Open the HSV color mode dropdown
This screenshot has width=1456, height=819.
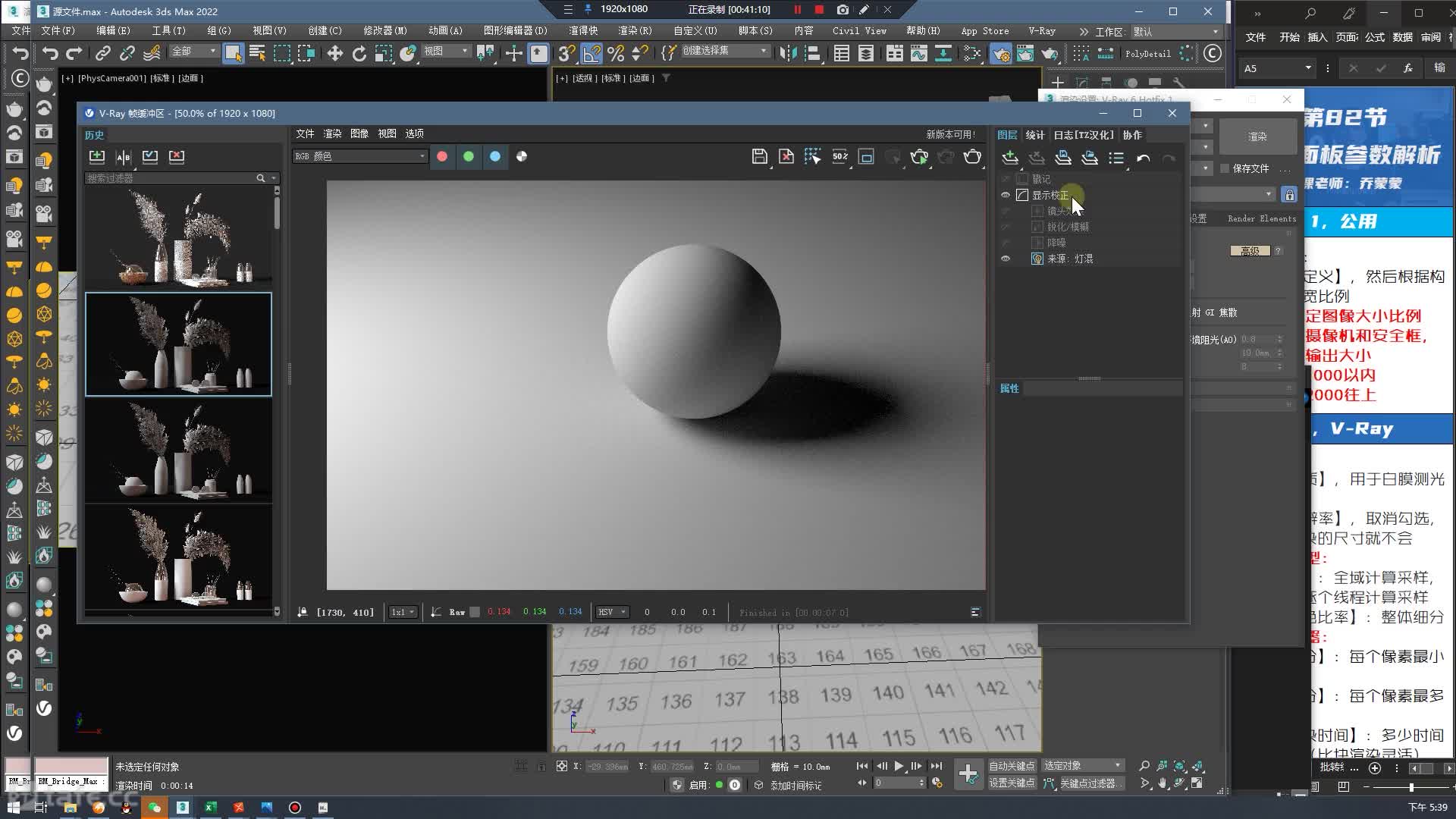point(613,612)
